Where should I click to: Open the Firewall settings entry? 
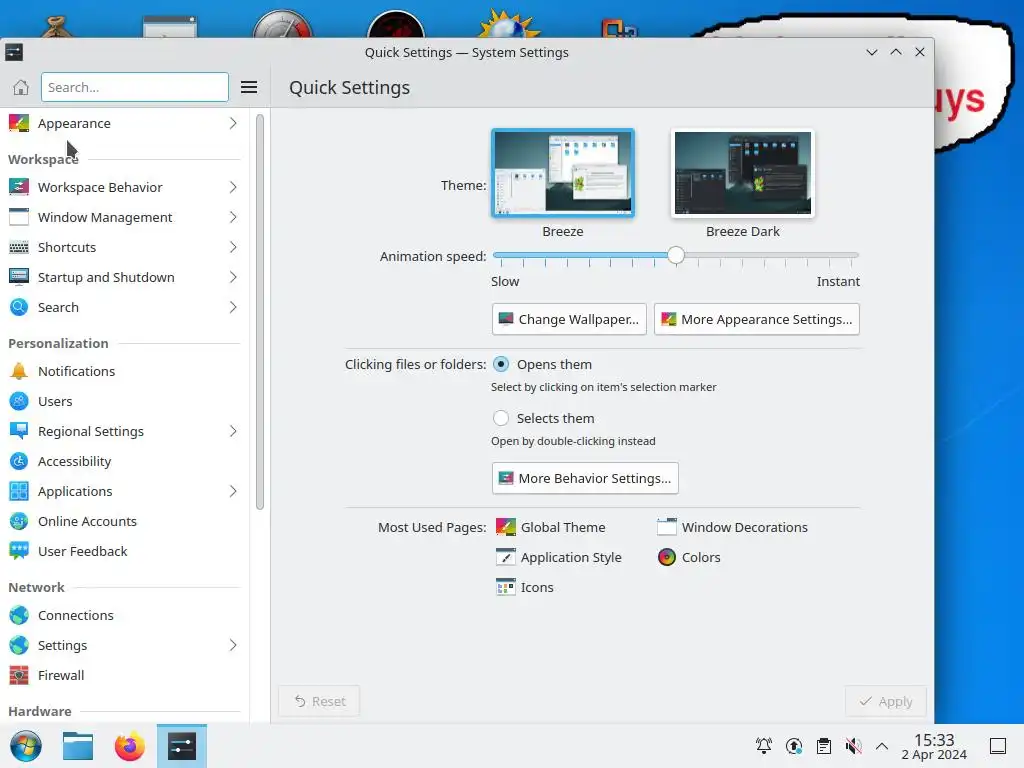(x=124, y=675)
